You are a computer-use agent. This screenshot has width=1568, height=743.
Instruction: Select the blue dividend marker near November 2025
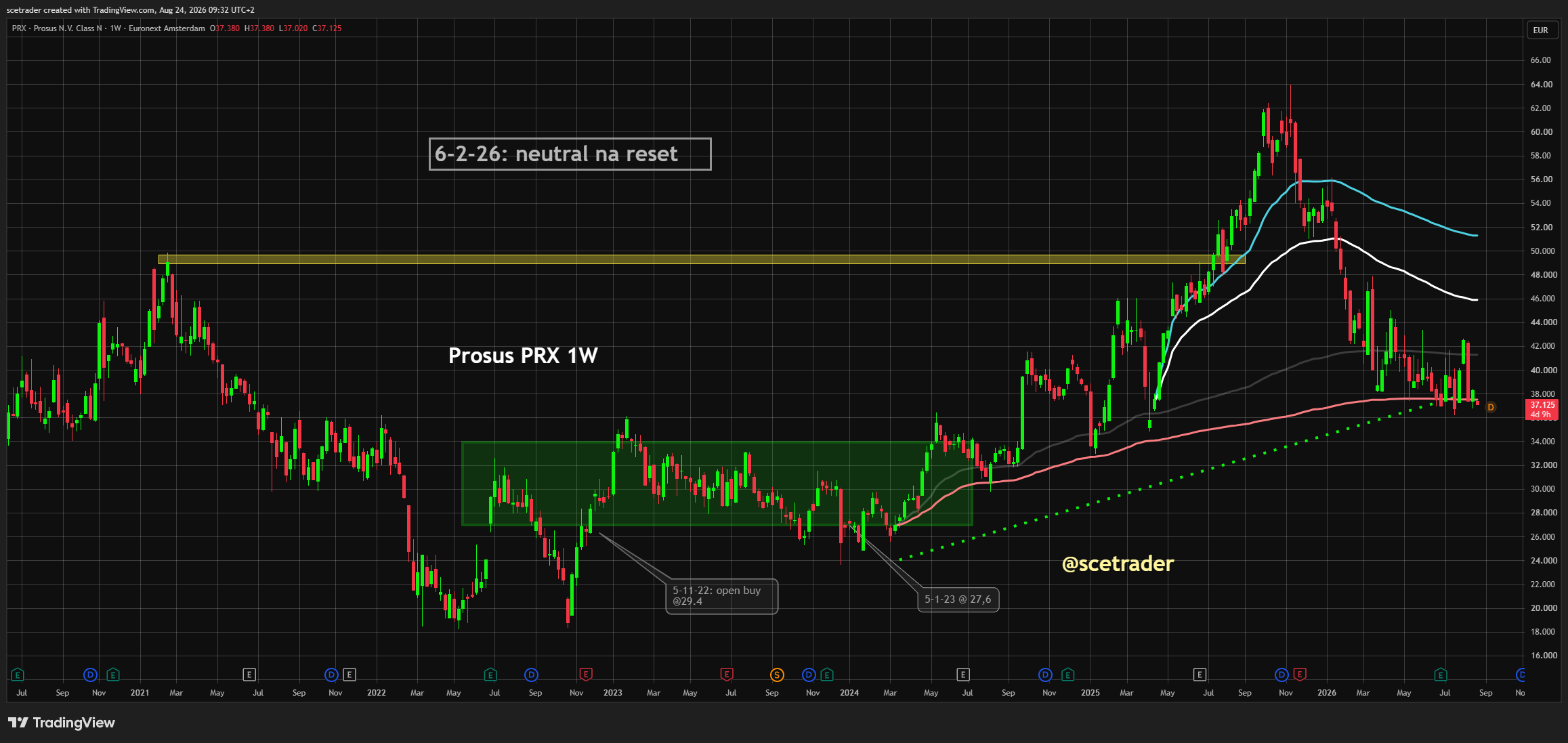coord(1281,675)
